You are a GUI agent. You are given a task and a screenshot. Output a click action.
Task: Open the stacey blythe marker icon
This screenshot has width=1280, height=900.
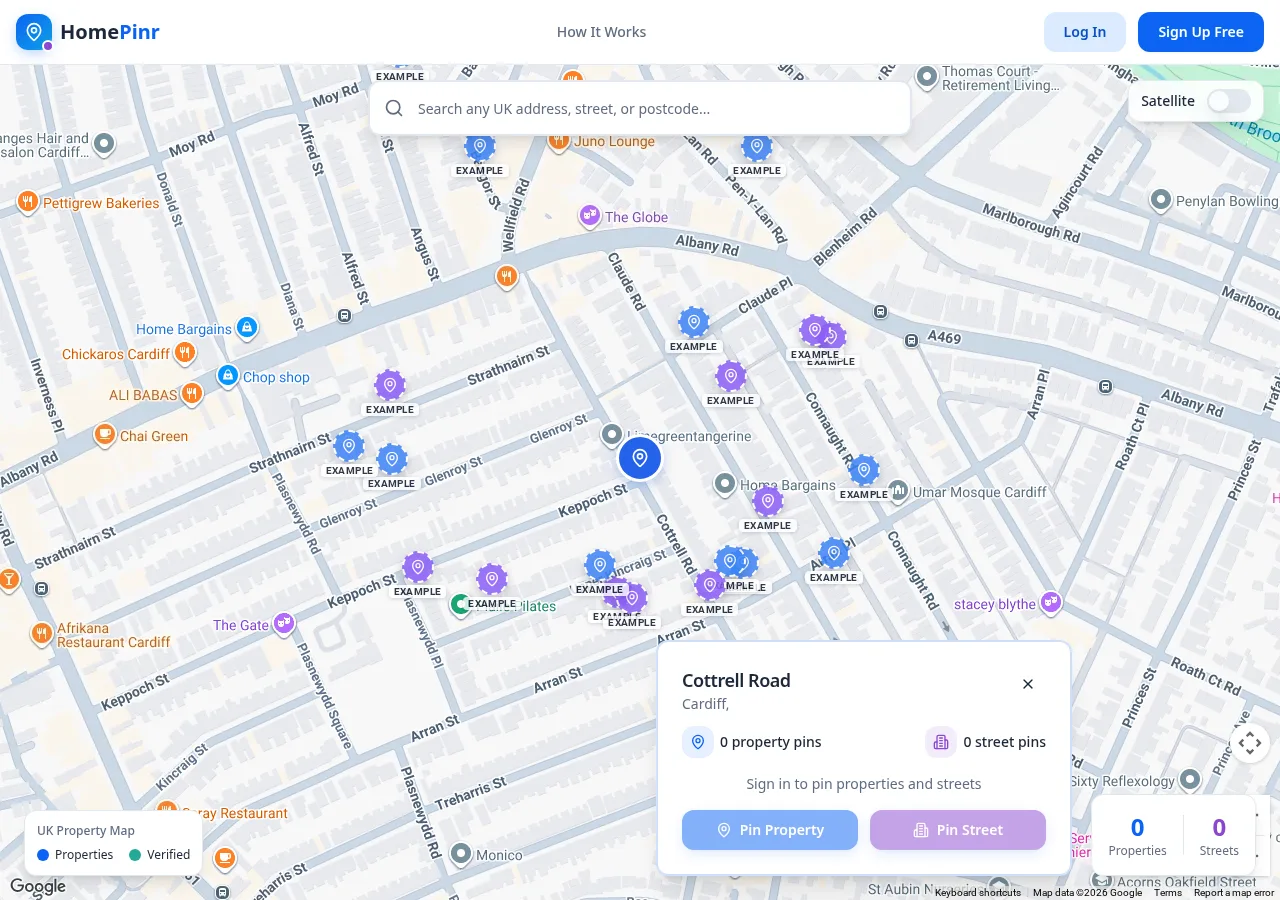point(1050,603)
